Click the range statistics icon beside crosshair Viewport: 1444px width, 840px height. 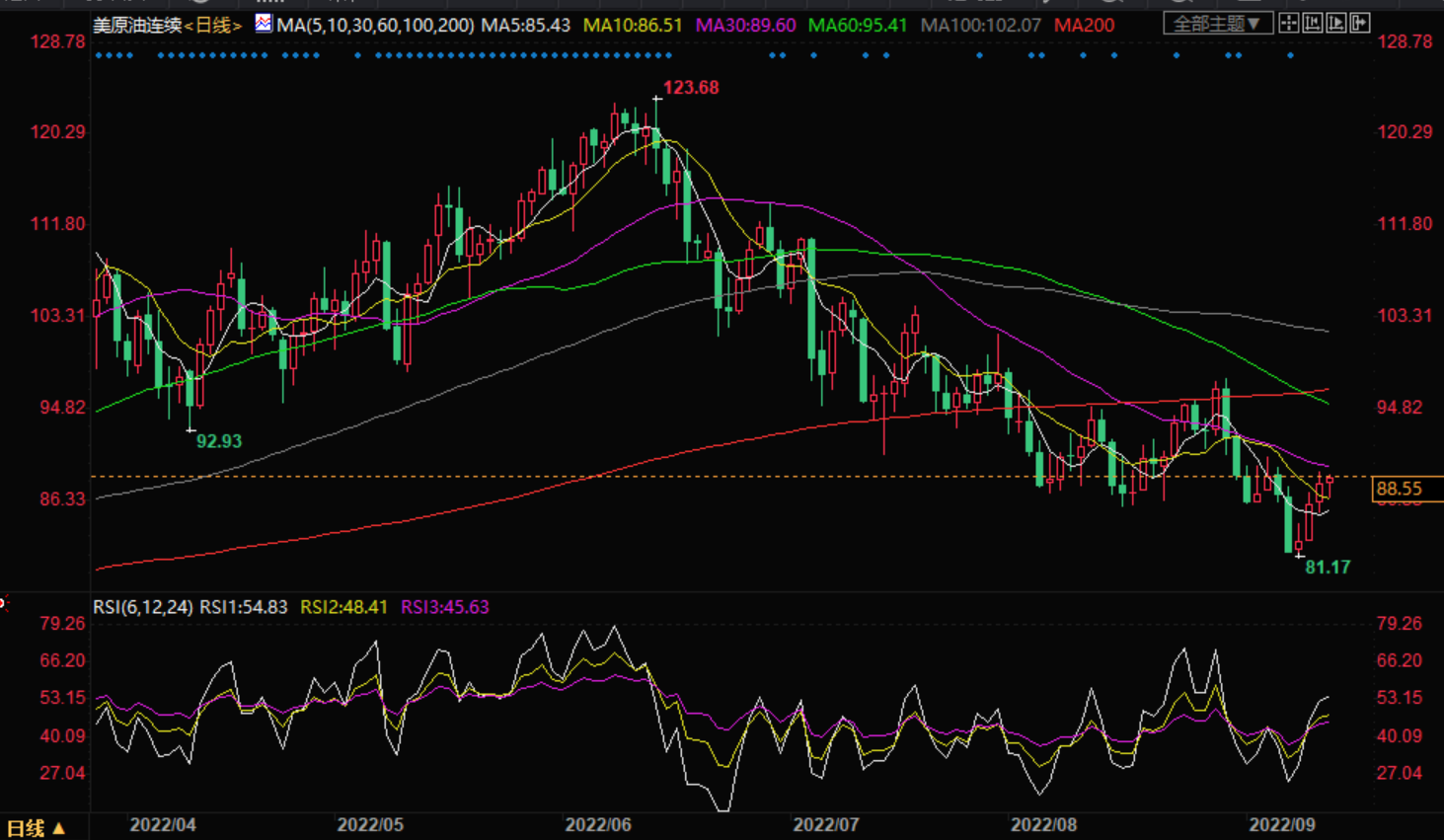(1313, 23)
